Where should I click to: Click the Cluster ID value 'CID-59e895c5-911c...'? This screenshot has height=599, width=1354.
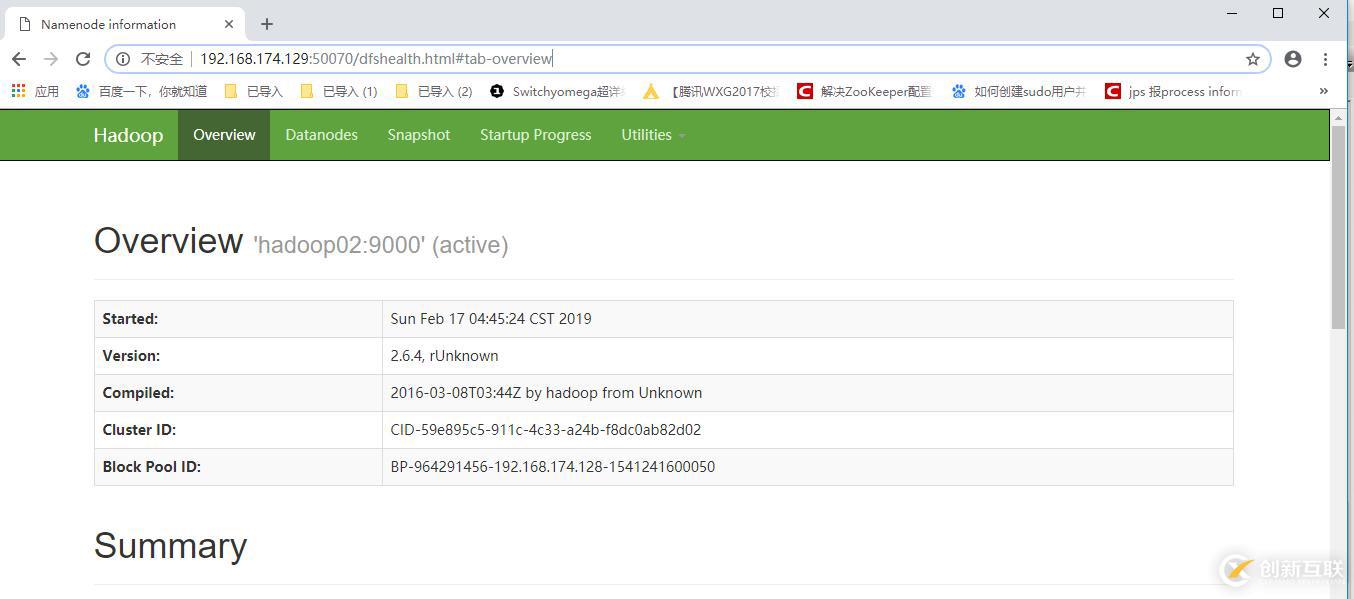(545, 430)
